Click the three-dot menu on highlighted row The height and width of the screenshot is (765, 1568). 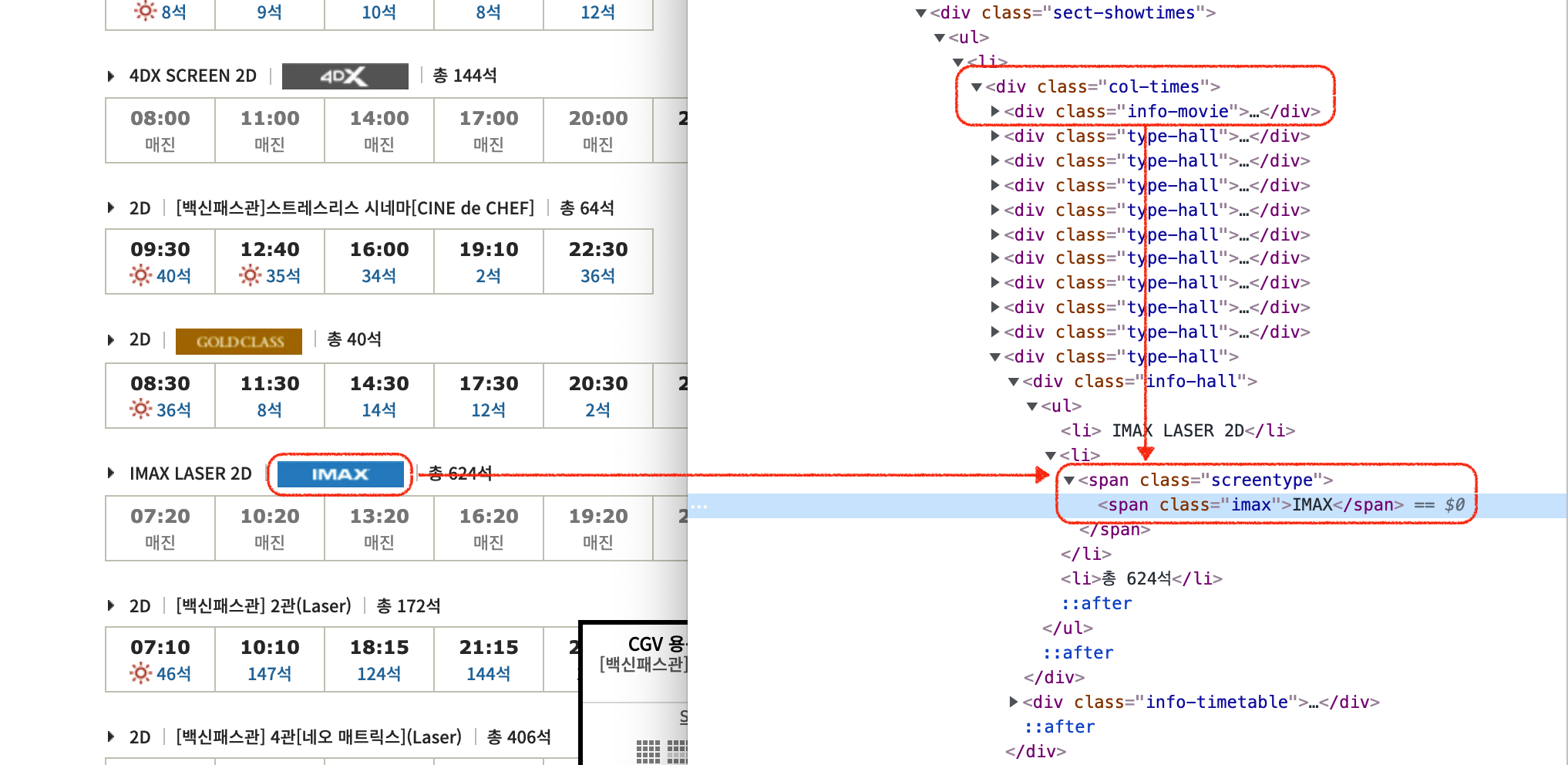[x=698, y=507]
